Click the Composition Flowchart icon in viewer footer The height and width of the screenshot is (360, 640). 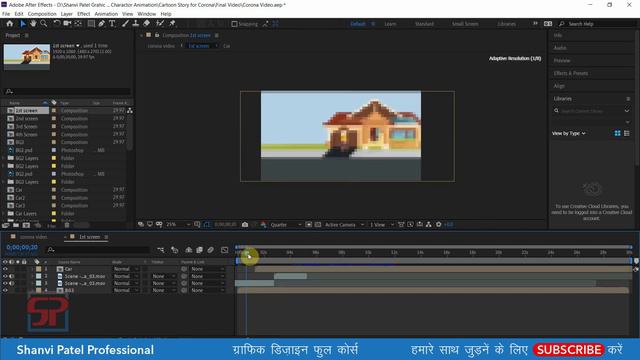(429, 224)
